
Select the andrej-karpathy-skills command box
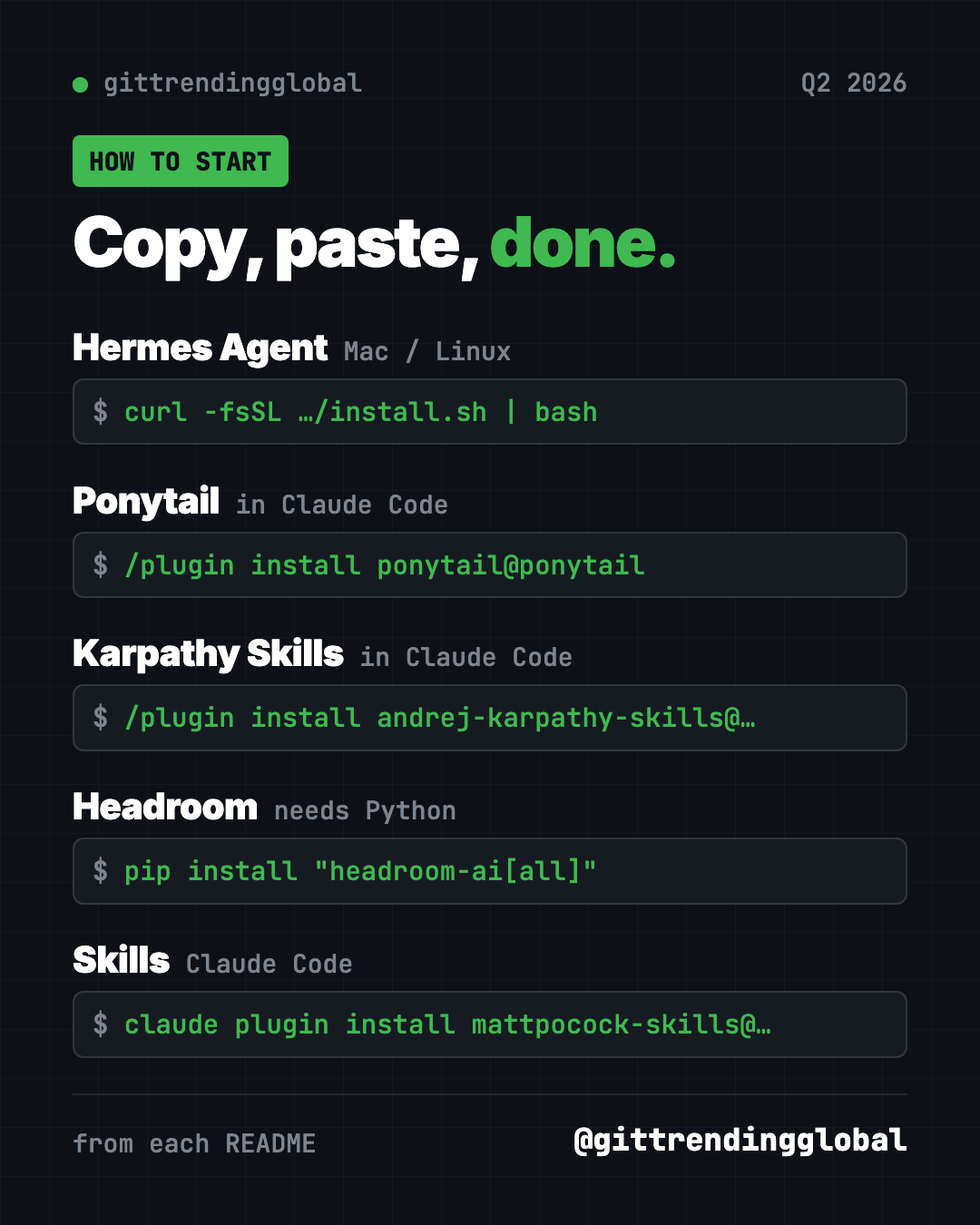(490, 718)
